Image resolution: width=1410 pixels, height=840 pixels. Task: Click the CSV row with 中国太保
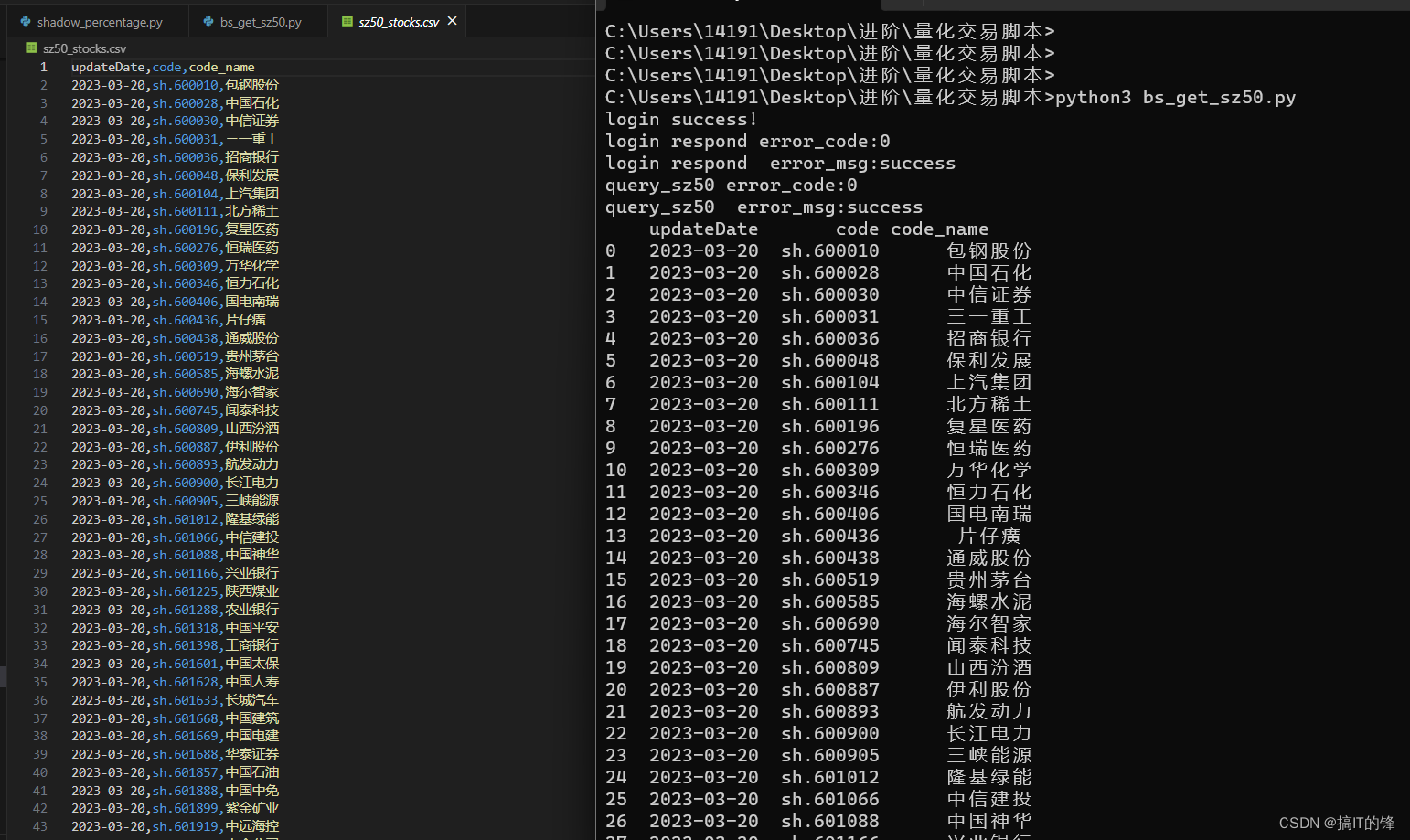175,664
